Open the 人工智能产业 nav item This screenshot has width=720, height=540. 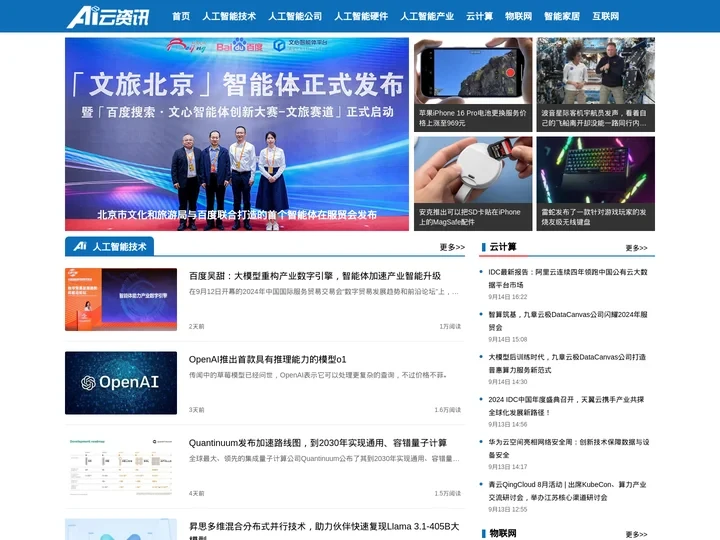427,17
